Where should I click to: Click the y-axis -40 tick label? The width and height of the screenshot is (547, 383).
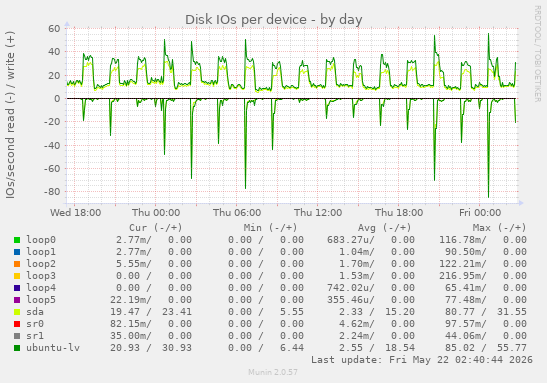point(52,145)
